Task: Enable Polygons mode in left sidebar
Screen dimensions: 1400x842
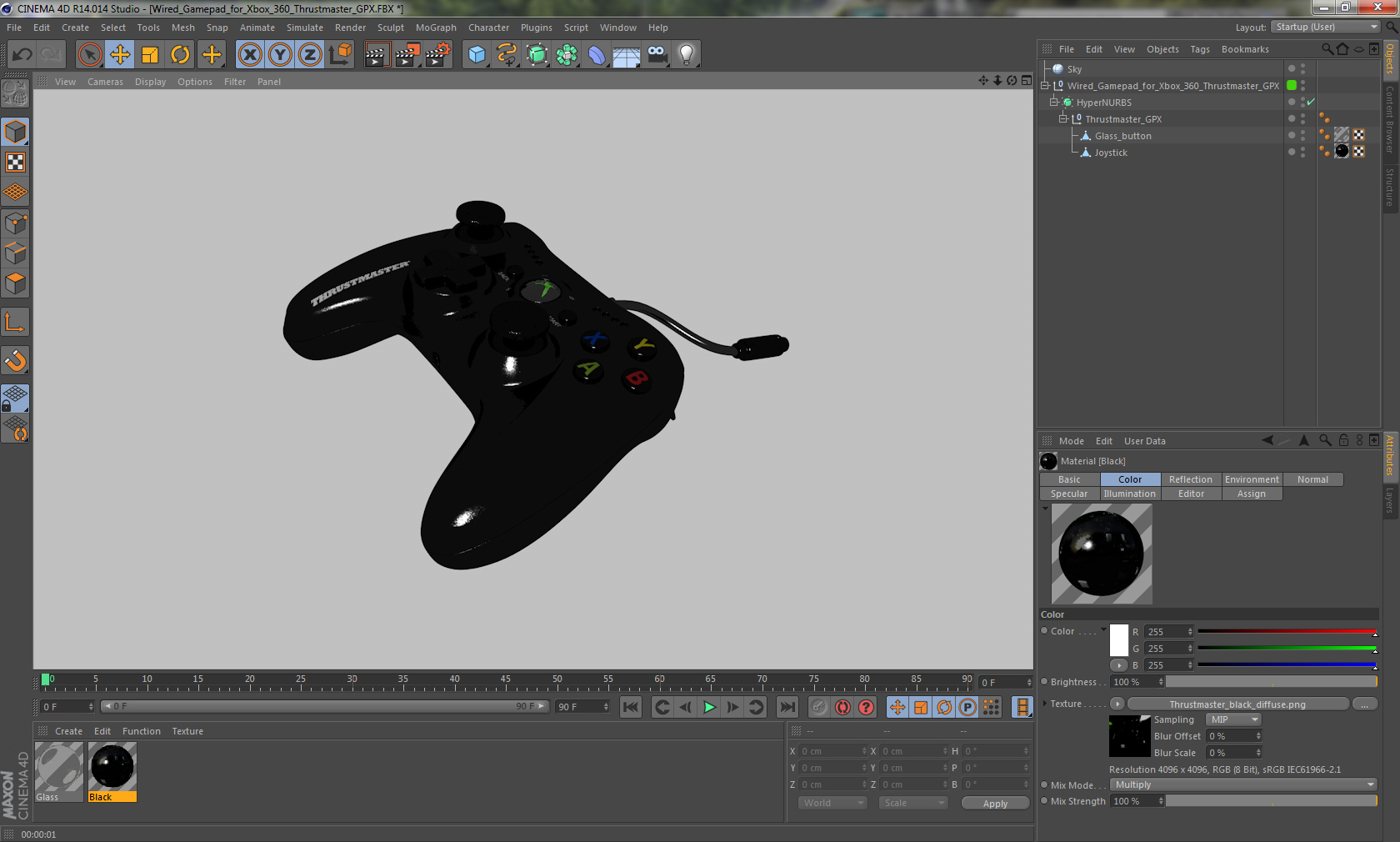Action: coord(16,283)
